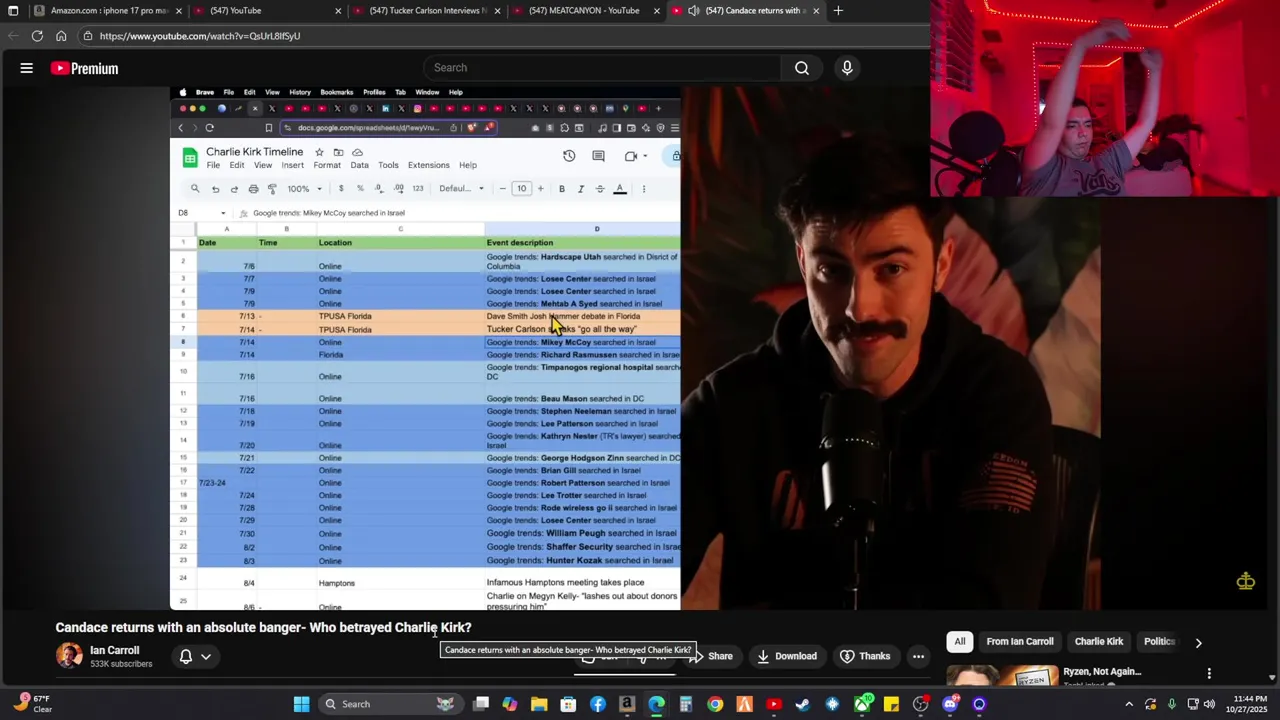Open more actions ellipsis beside Thanks
This screenshot has width=1280, height=720.
click(x=918, y=656)
